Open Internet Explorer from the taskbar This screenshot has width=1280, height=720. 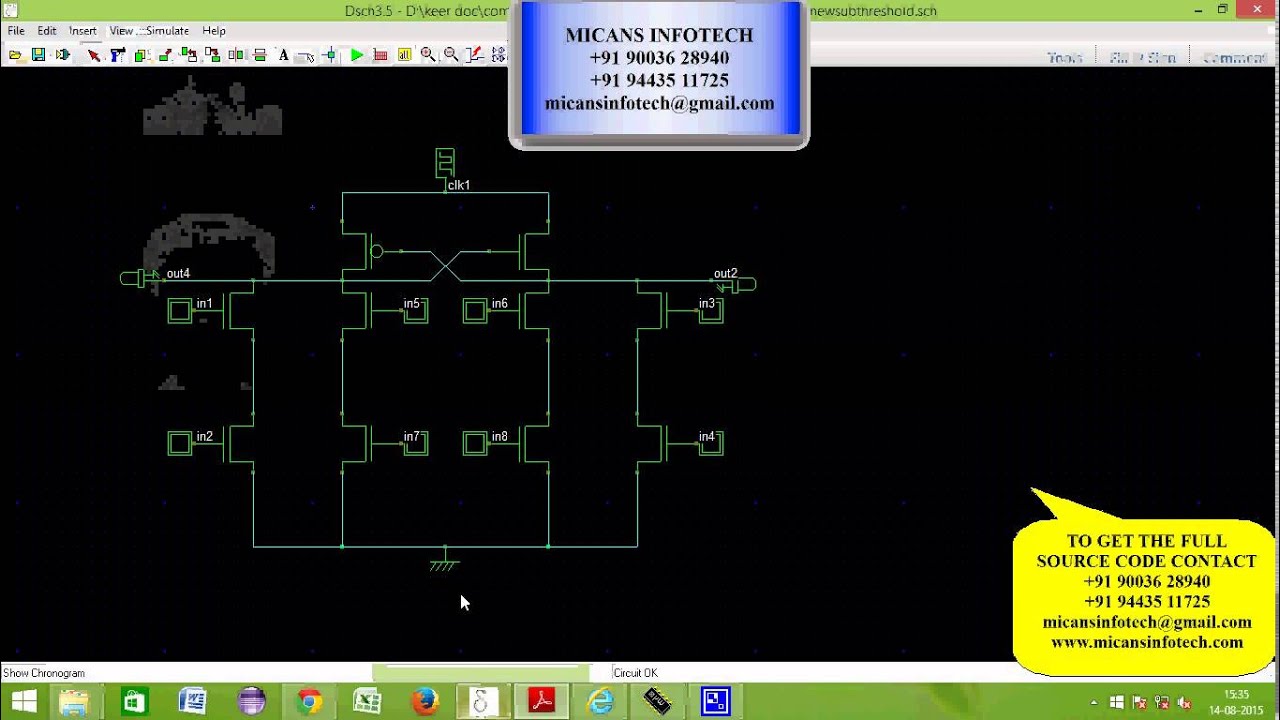[600, 702]
